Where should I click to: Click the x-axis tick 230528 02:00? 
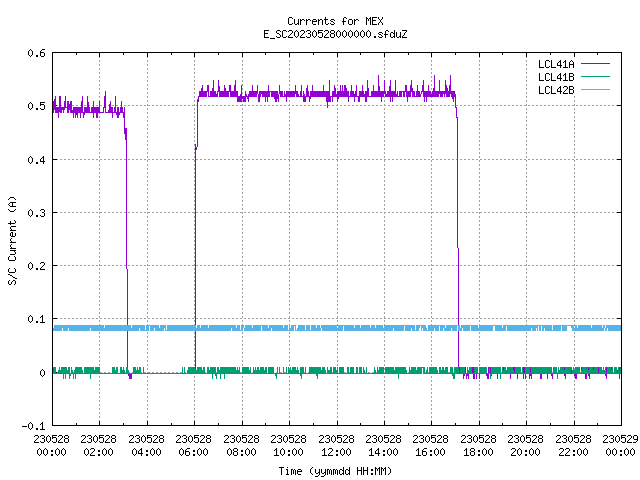pos(98,445)
